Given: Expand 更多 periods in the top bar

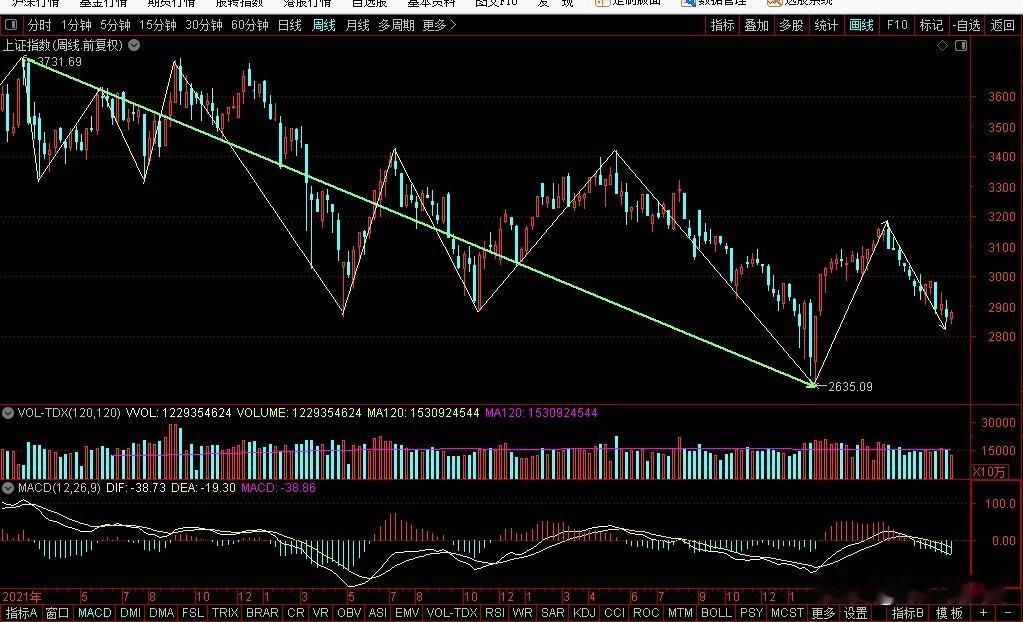Looking at the screenshot, I should coord(439,25).
